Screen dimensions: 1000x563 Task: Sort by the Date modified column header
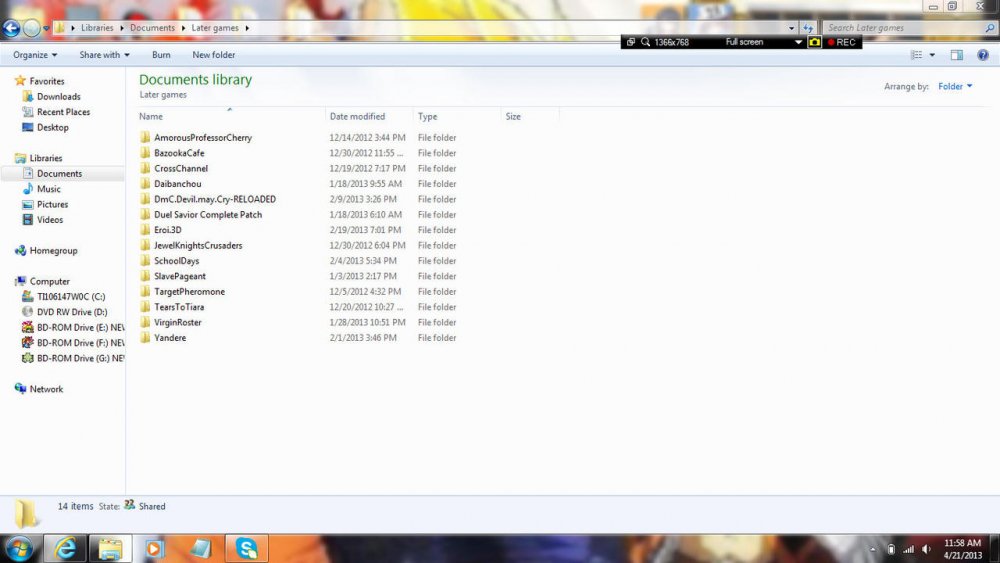click(x=357, y=117)
